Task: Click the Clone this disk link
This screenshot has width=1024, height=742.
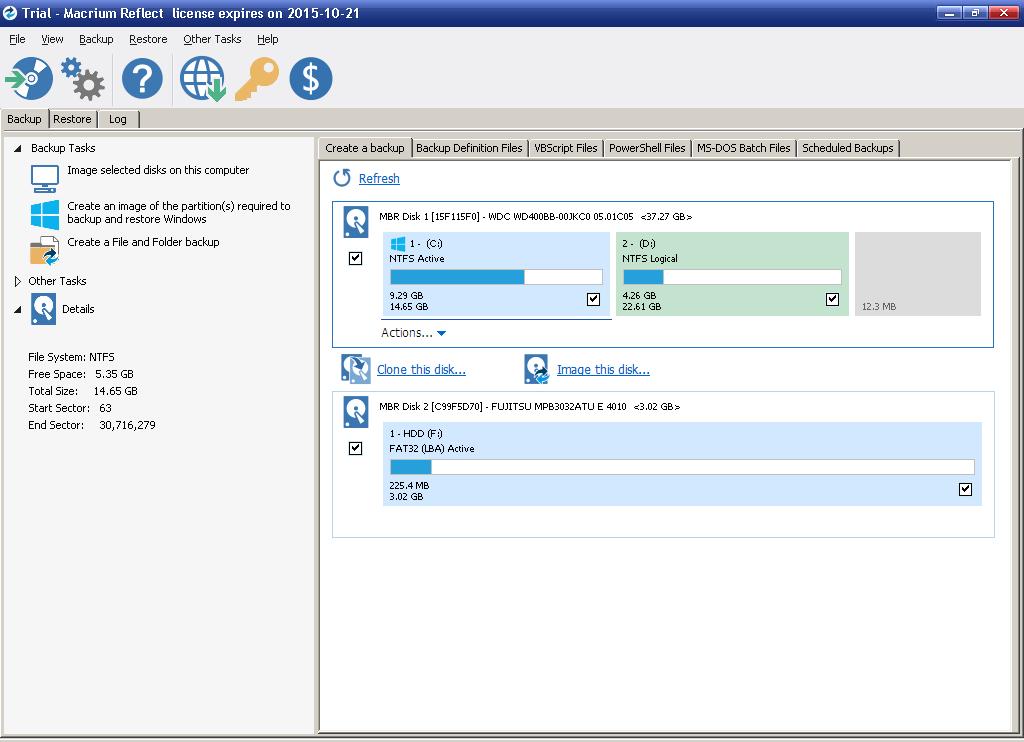Action: [421, 370]
